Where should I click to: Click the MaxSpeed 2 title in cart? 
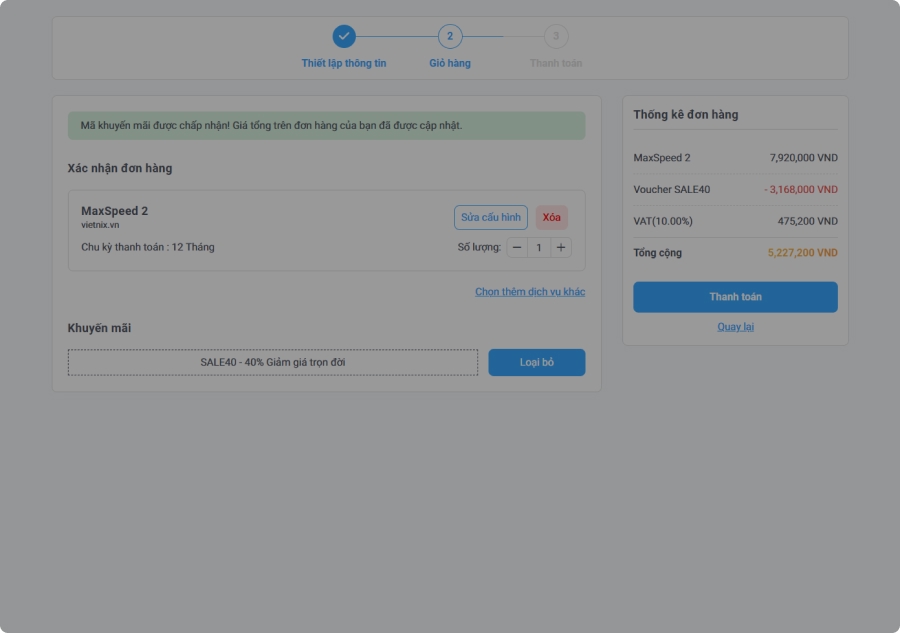click(x=114, y=211)
